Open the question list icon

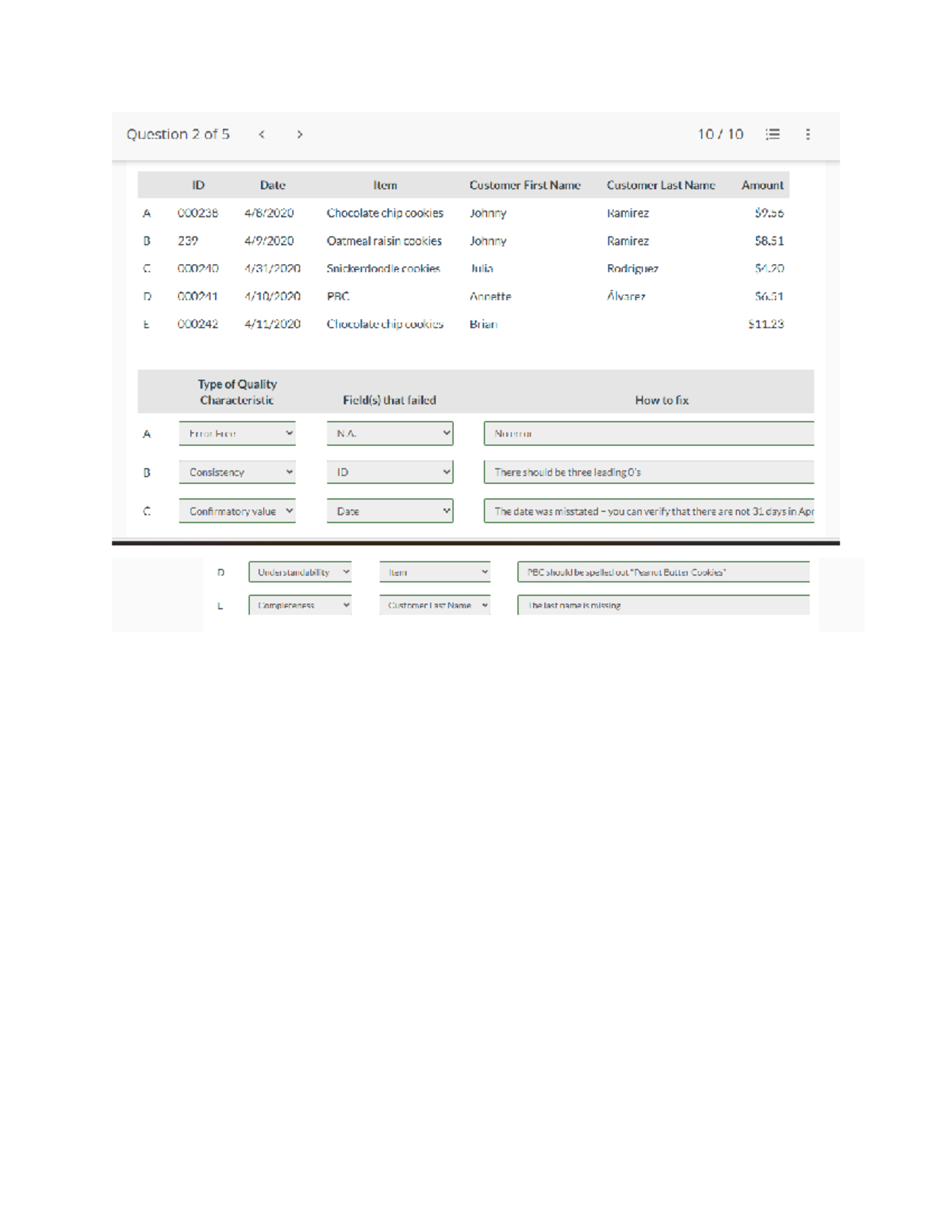point(772,135)
